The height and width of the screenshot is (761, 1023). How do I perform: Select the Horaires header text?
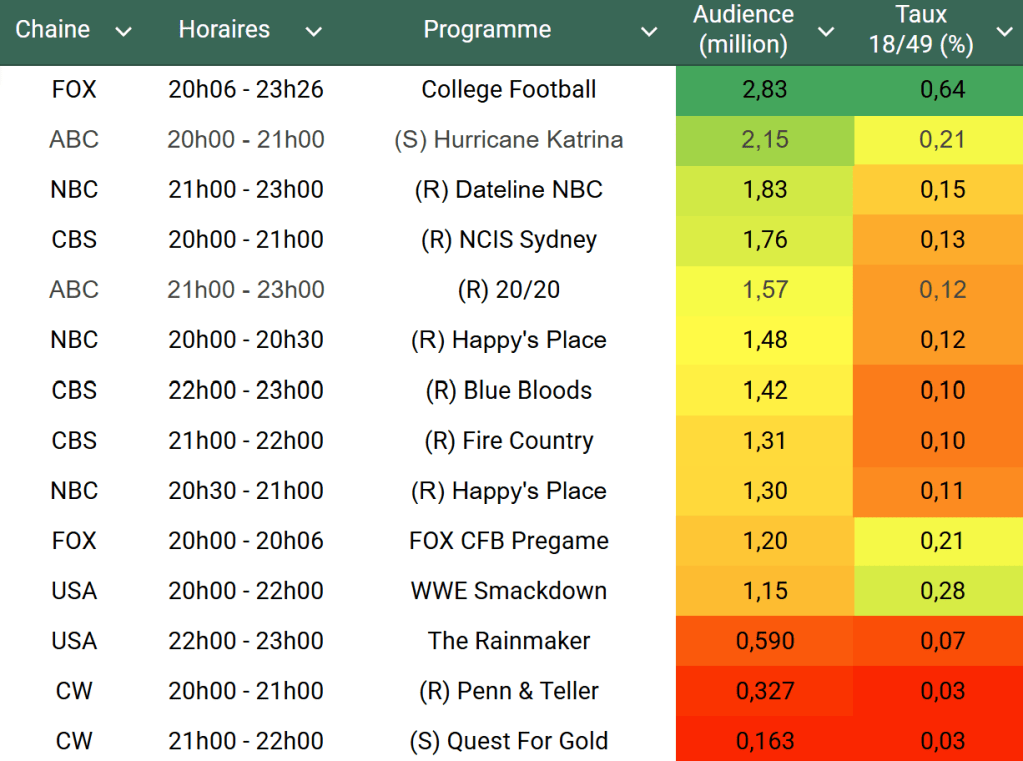tap(224, 30)
